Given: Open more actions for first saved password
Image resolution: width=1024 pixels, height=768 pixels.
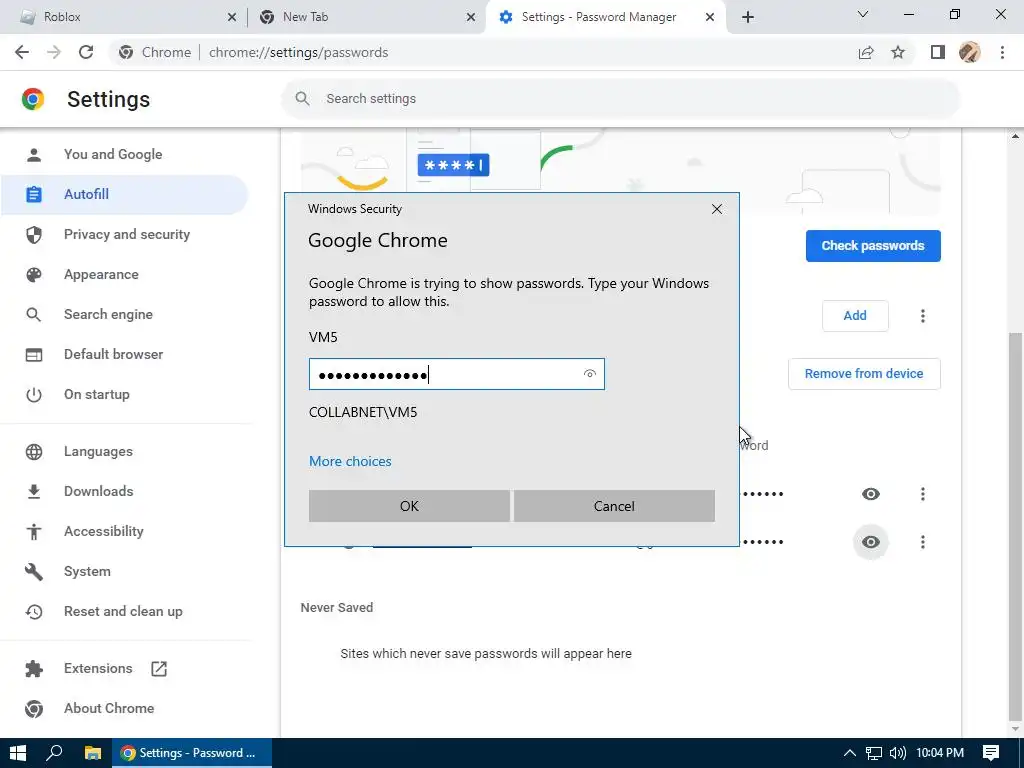Looking at the screenshot, I should 923,494.
